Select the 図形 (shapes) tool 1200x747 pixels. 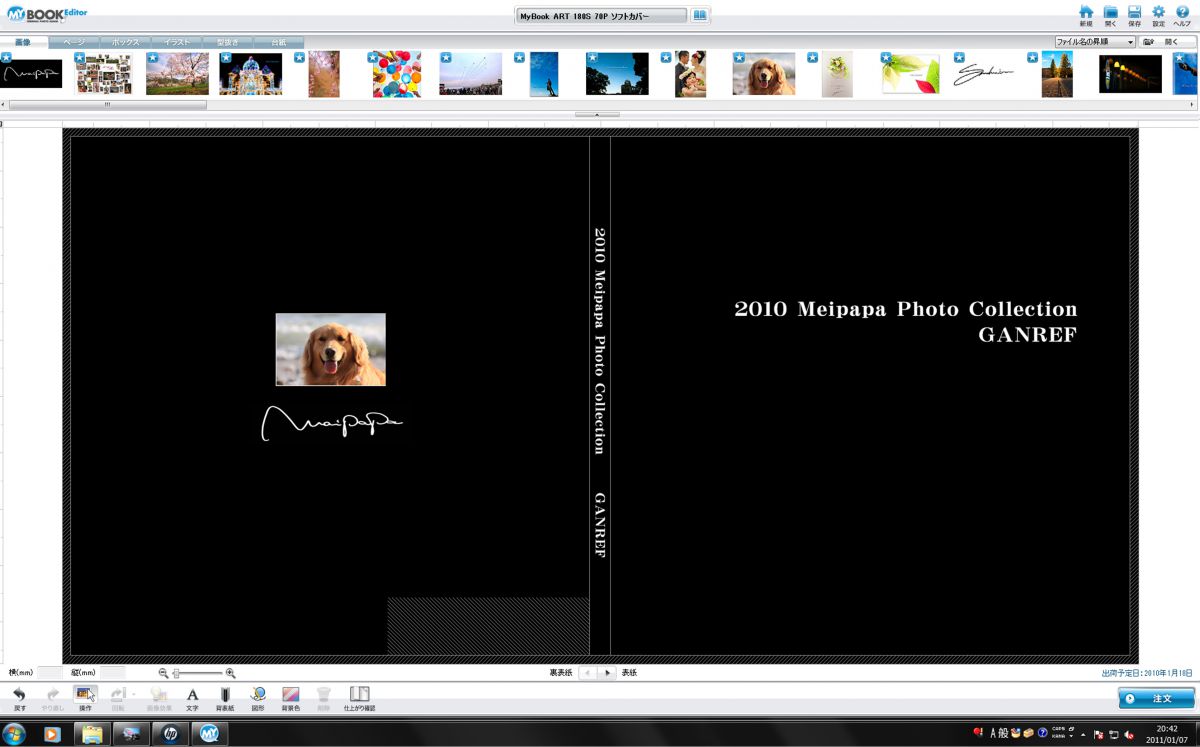pyautogui.click(x=257, y=695)
